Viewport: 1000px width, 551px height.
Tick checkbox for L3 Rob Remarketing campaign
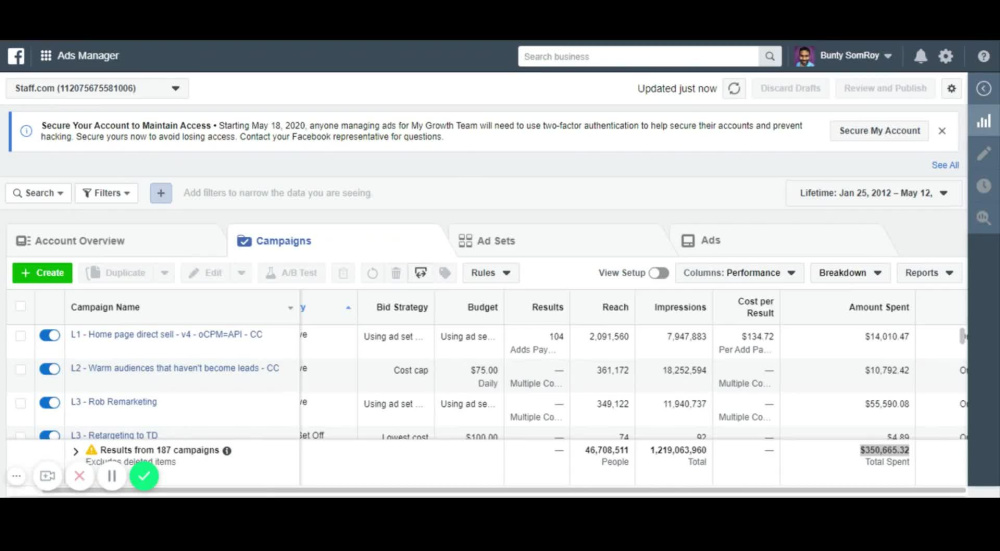pos(20,403)
